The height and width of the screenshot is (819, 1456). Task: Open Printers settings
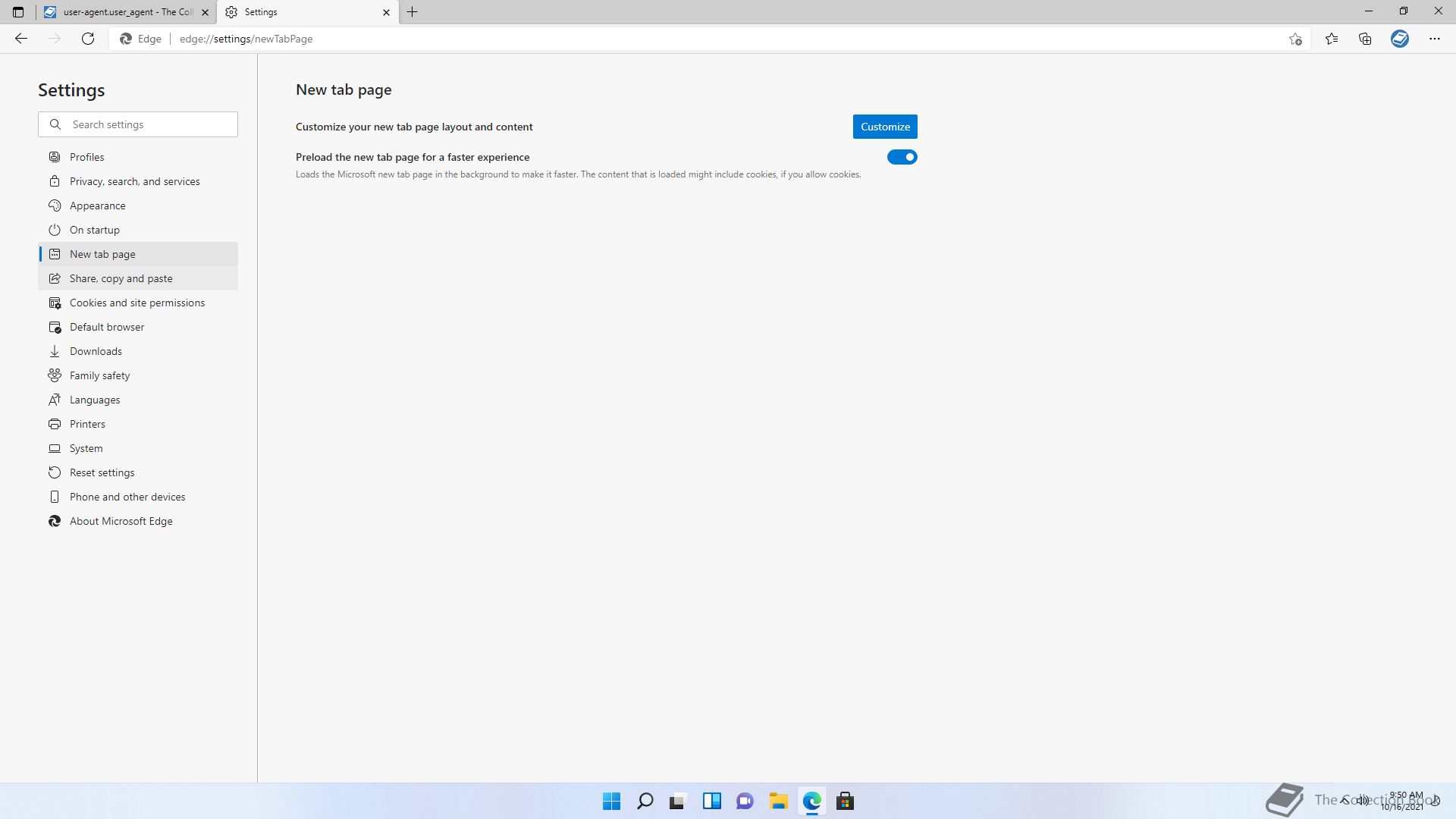(138, 424)
